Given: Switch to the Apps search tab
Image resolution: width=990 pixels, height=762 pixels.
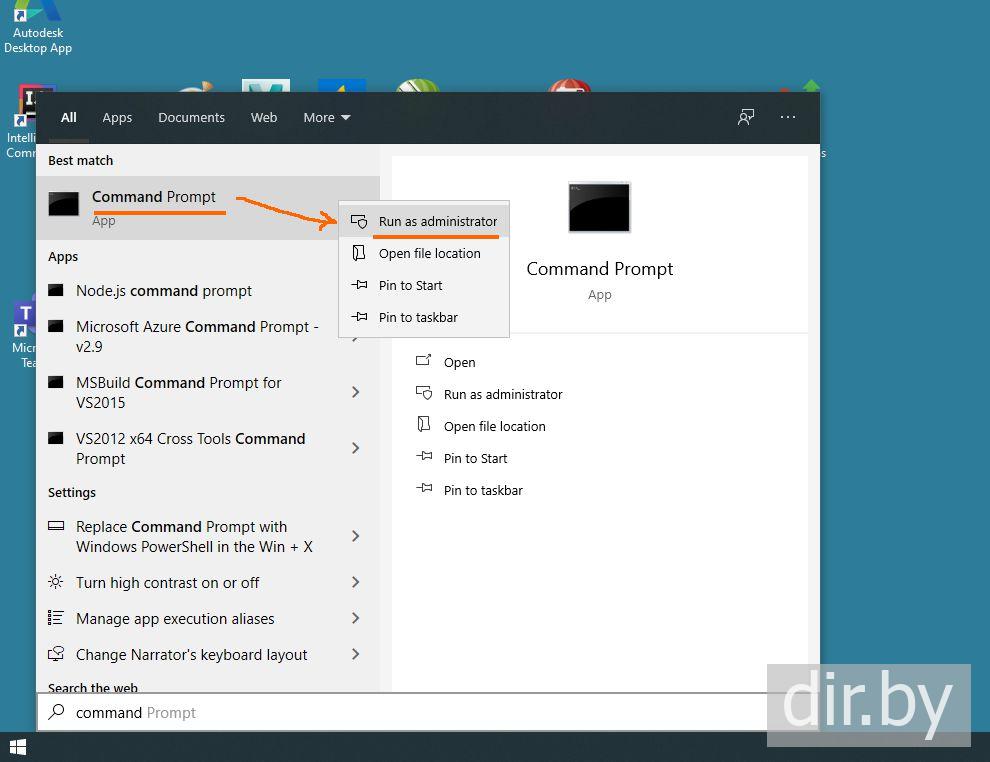Looking at the screenshot, I should pyautogui.click(x=117, y=118).
